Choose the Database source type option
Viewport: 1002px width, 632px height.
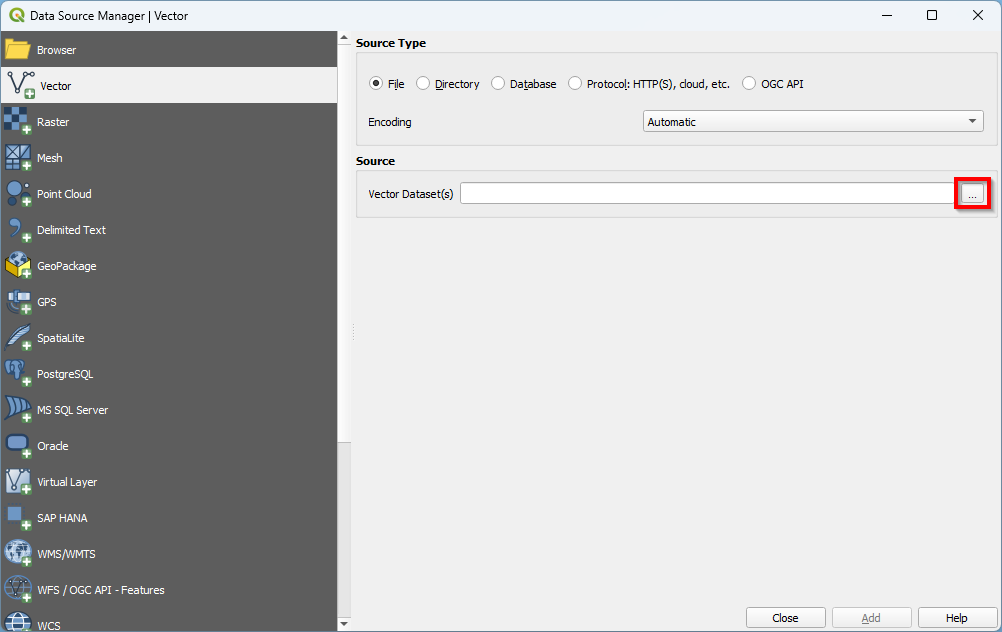pyautogui.click(x=498, y=84)
